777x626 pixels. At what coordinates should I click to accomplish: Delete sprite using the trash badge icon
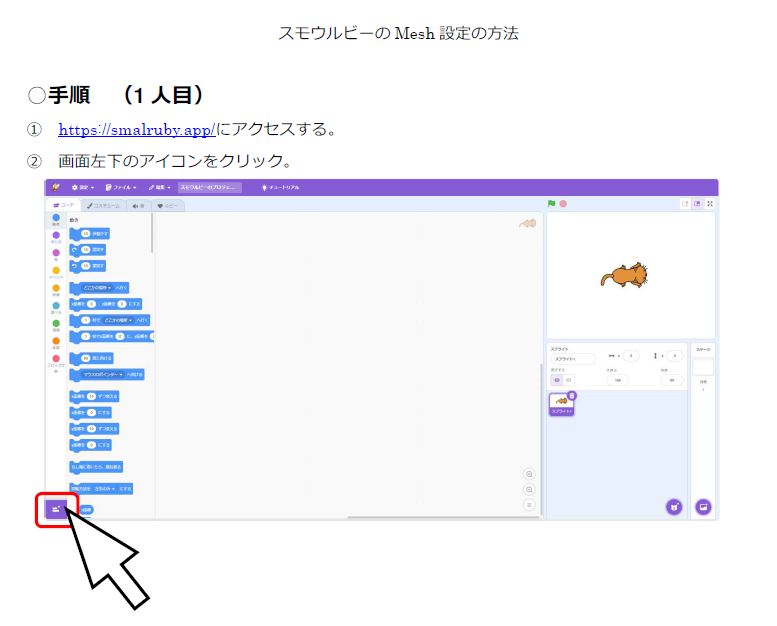[x=572, y=395]
